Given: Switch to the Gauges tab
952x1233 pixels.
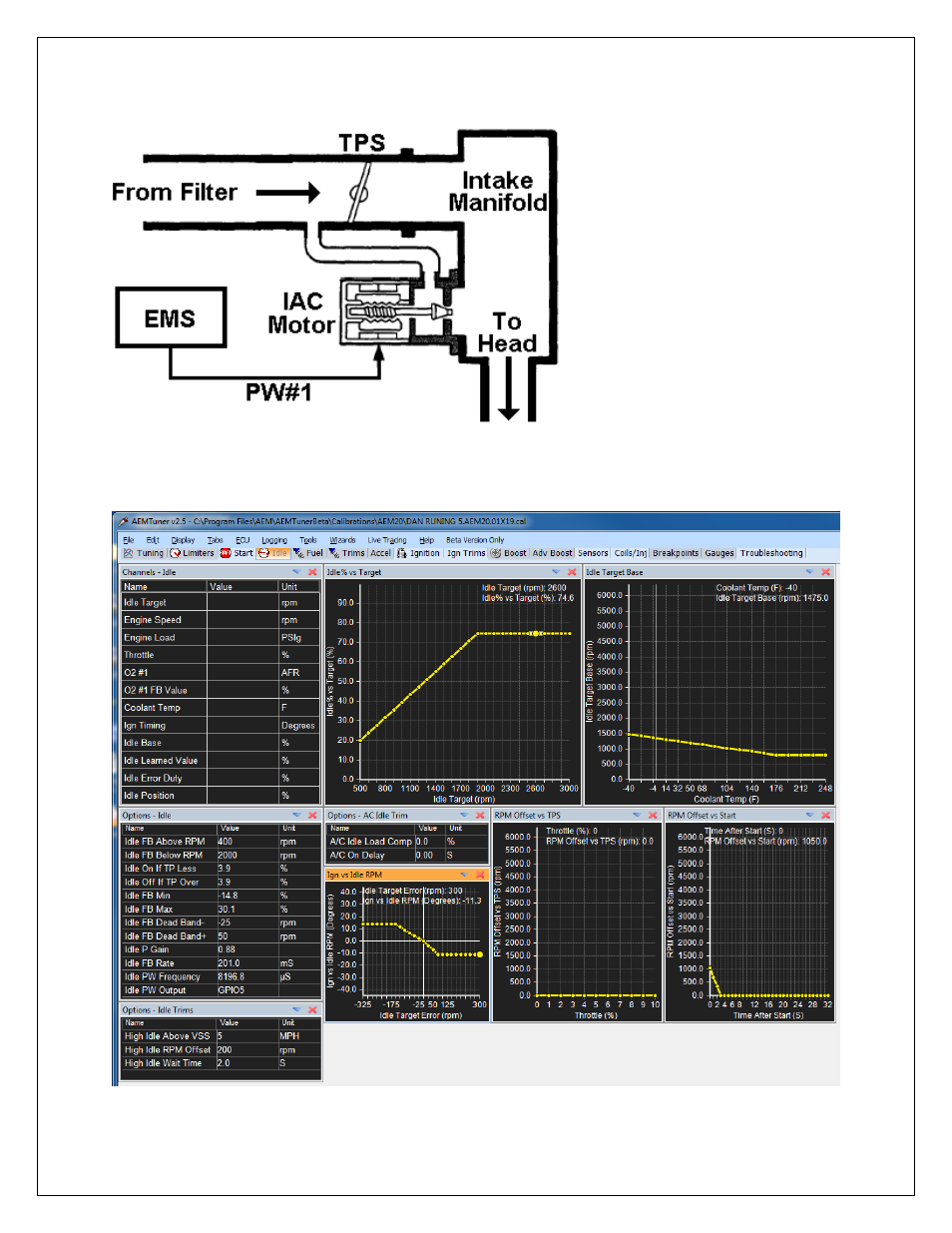Looking at the screenshot, I should click(719, 553).
